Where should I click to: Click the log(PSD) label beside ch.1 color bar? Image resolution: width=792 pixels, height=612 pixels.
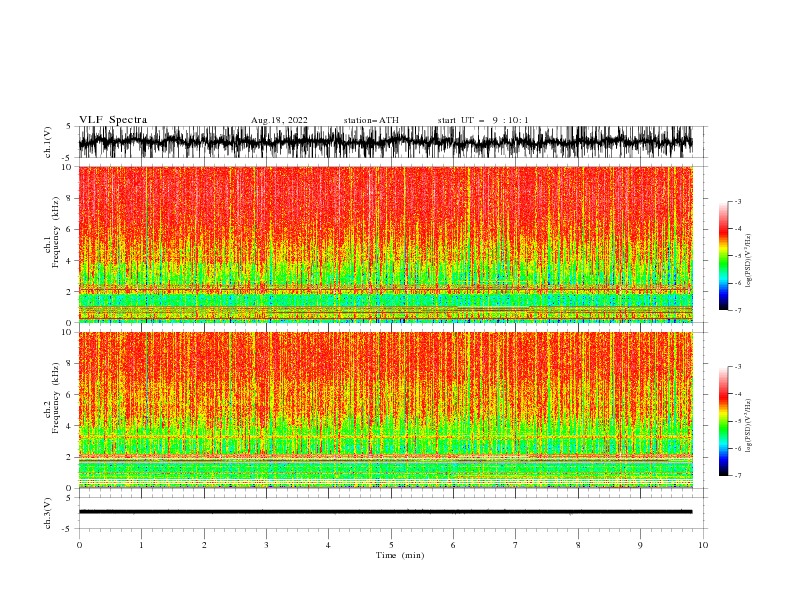pos(749,261)
